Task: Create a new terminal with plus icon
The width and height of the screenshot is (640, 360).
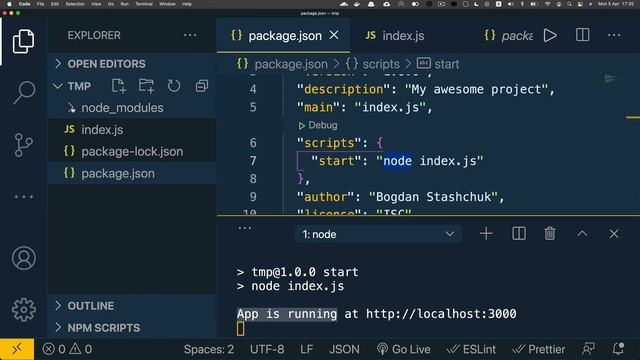Action: [x=486, y=234]
